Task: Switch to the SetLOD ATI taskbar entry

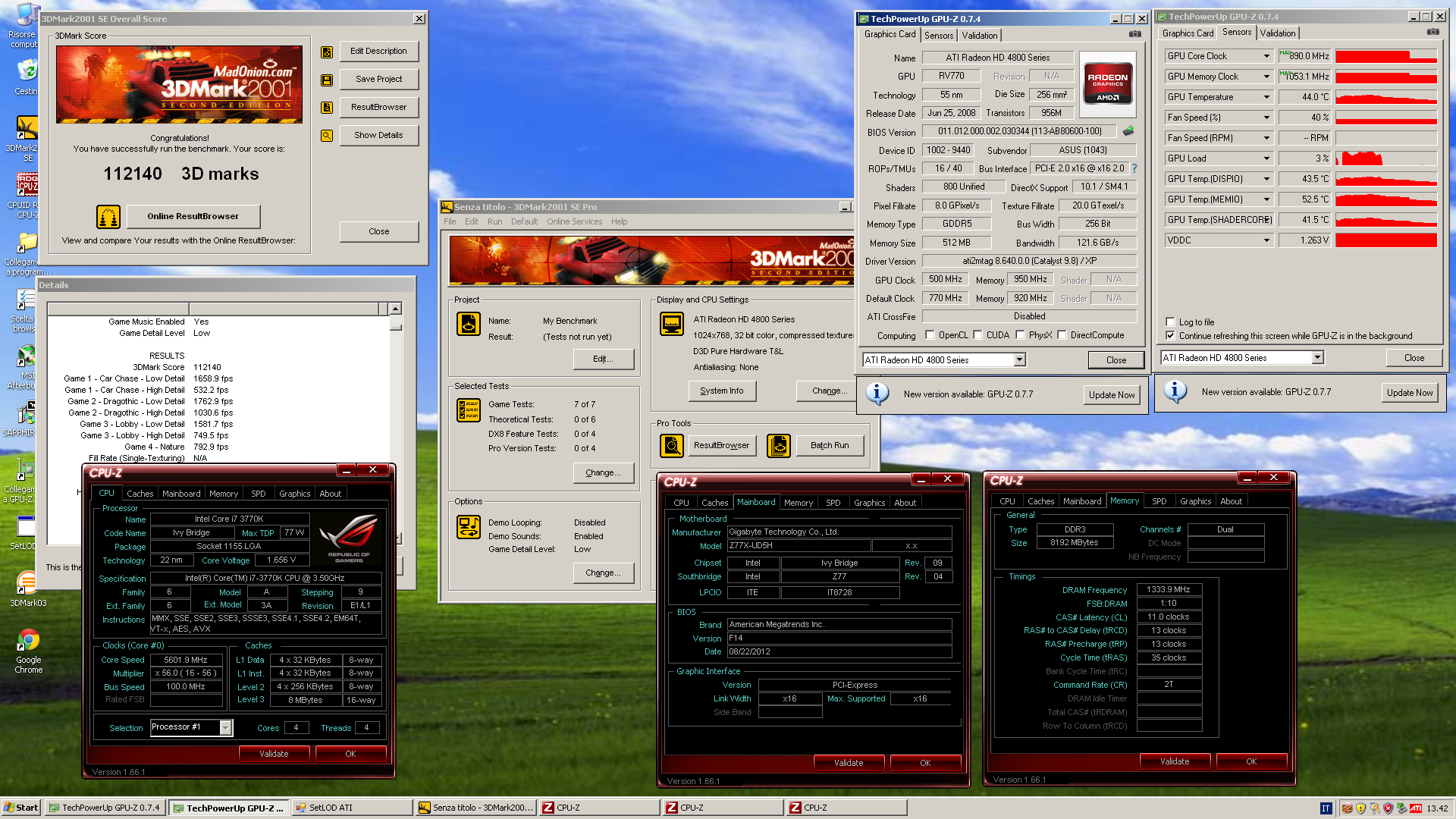Action: (x=352, y=808)
